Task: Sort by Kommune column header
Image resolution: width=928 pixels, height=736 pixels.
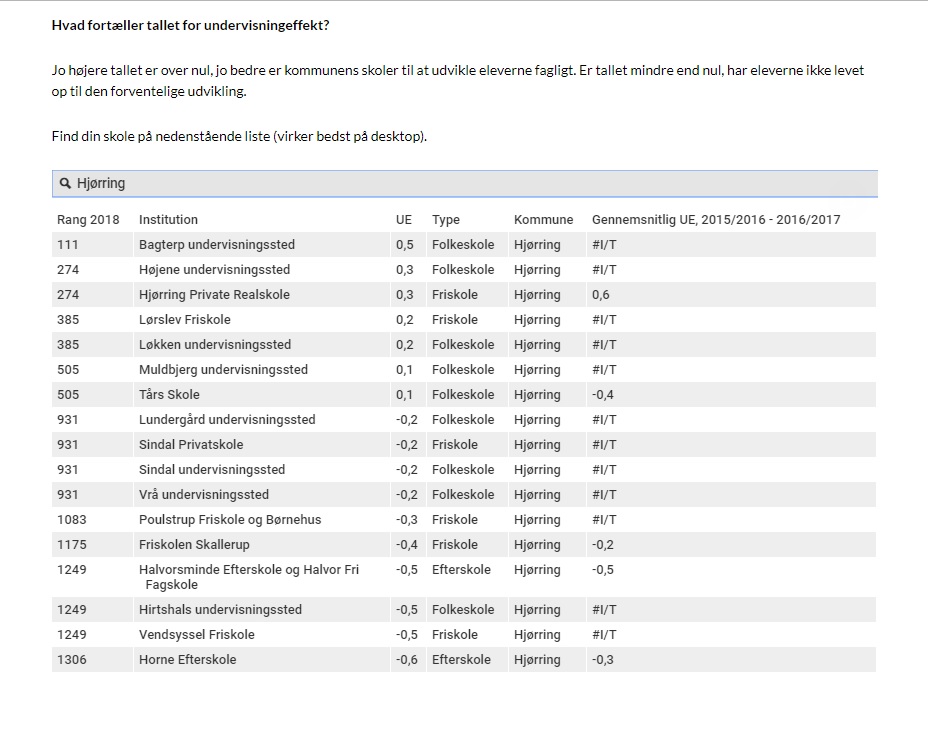Action: pos(543,219)
